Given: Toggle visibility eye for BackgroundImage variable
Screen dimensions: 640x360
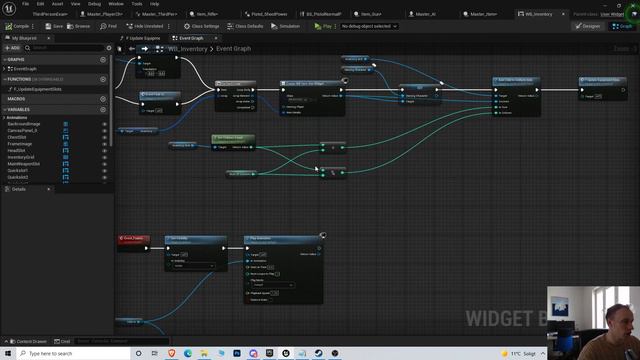Looking at the screenshot, I should click(x=104, y=124).
